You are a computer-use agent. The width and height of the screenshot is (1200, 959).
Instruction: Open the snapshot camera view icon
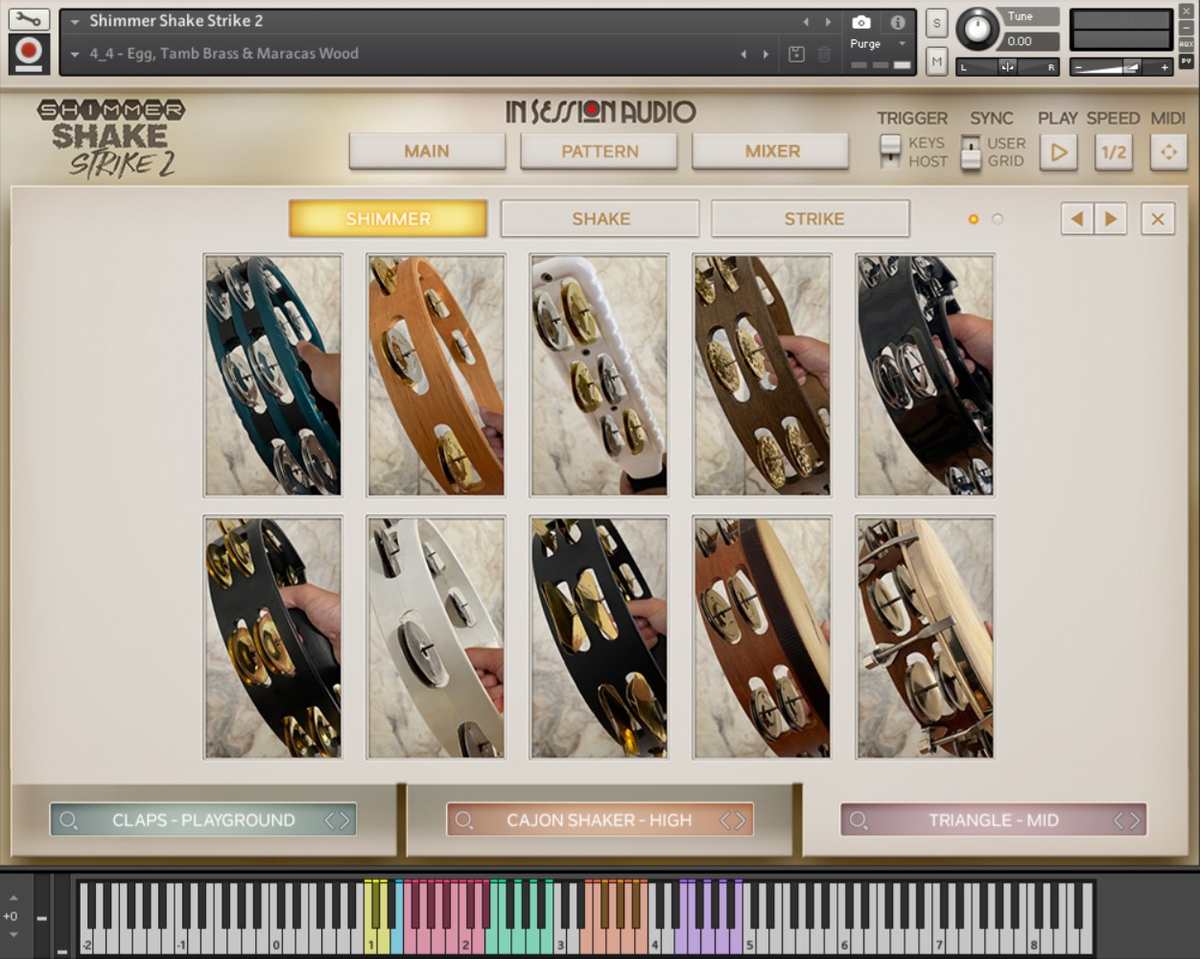tap(861, 22)
